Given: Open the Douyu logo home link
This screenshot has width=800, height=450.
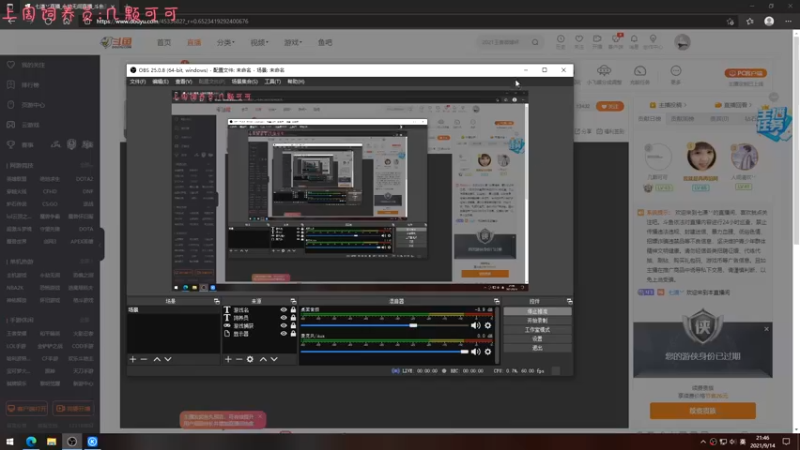Looking at the screenshot, I should pyautogui.click(x=116, y=42).
